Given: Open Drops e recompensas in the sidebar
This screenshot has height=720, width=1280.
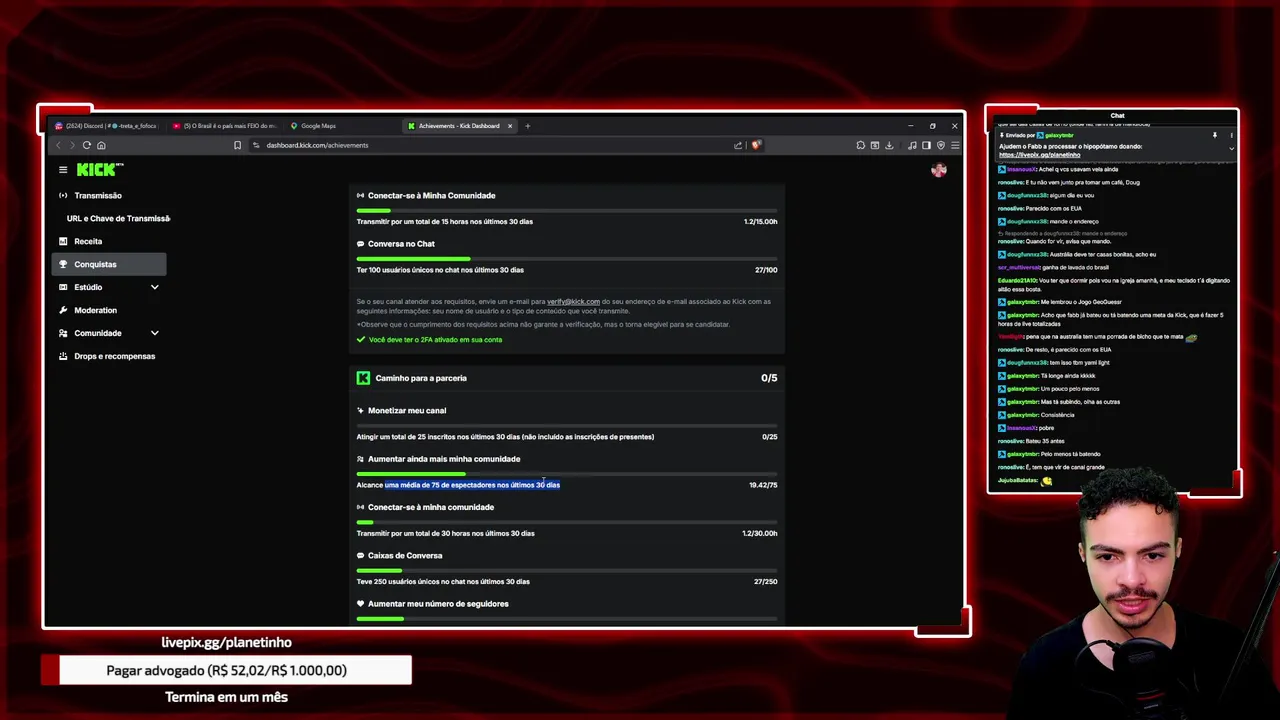Looking at the screenshot, I should tap(114, 356).
